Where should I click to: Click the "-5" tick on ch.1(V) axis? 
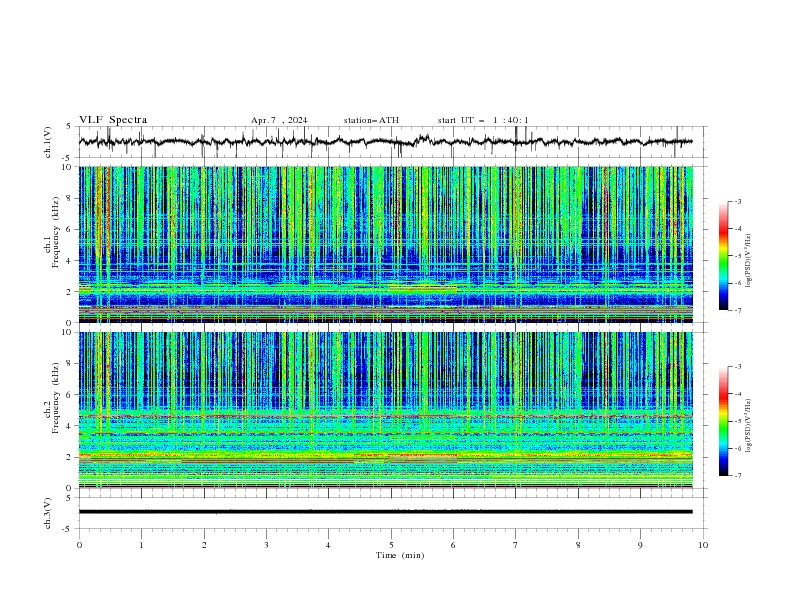point(68,158)
